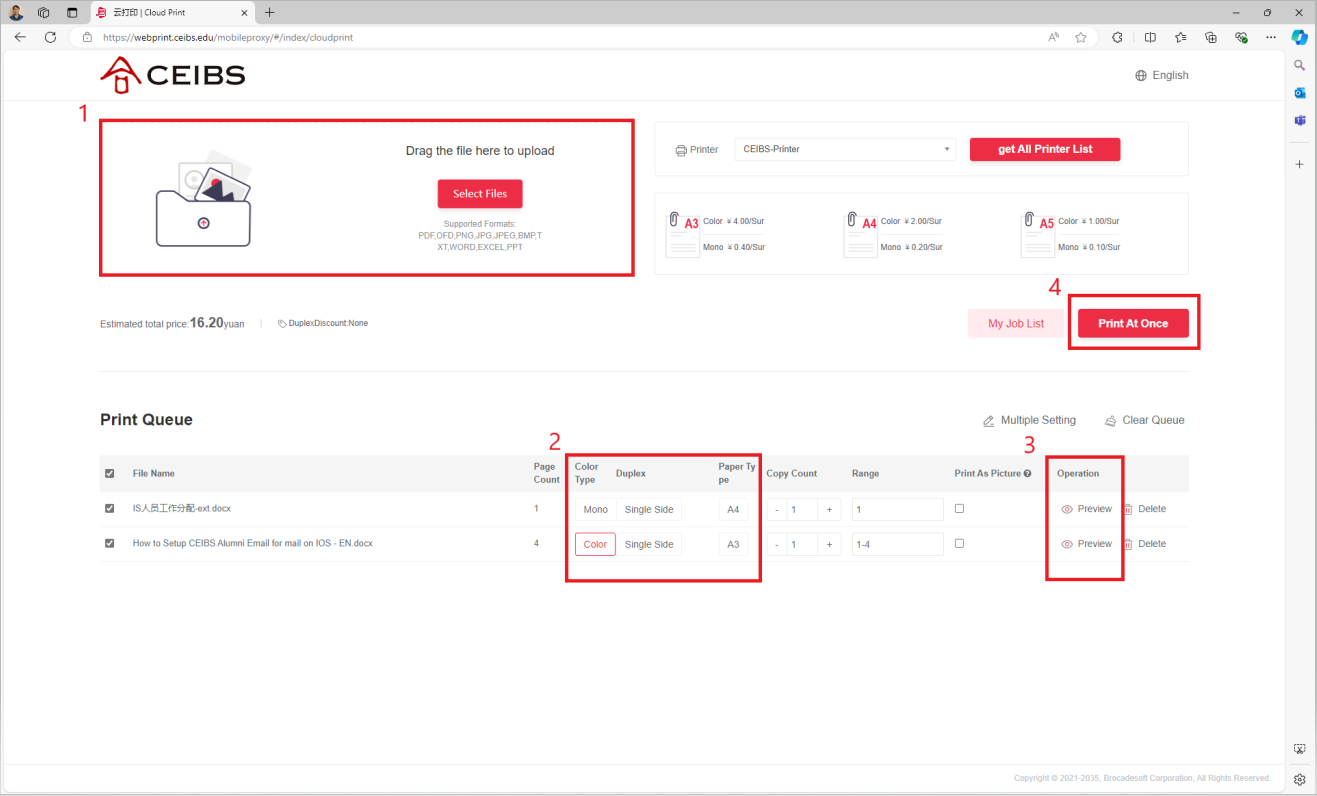Click the CEIBS logo
The width and height of the screenshot is (1317, 796).
[172, 74]
